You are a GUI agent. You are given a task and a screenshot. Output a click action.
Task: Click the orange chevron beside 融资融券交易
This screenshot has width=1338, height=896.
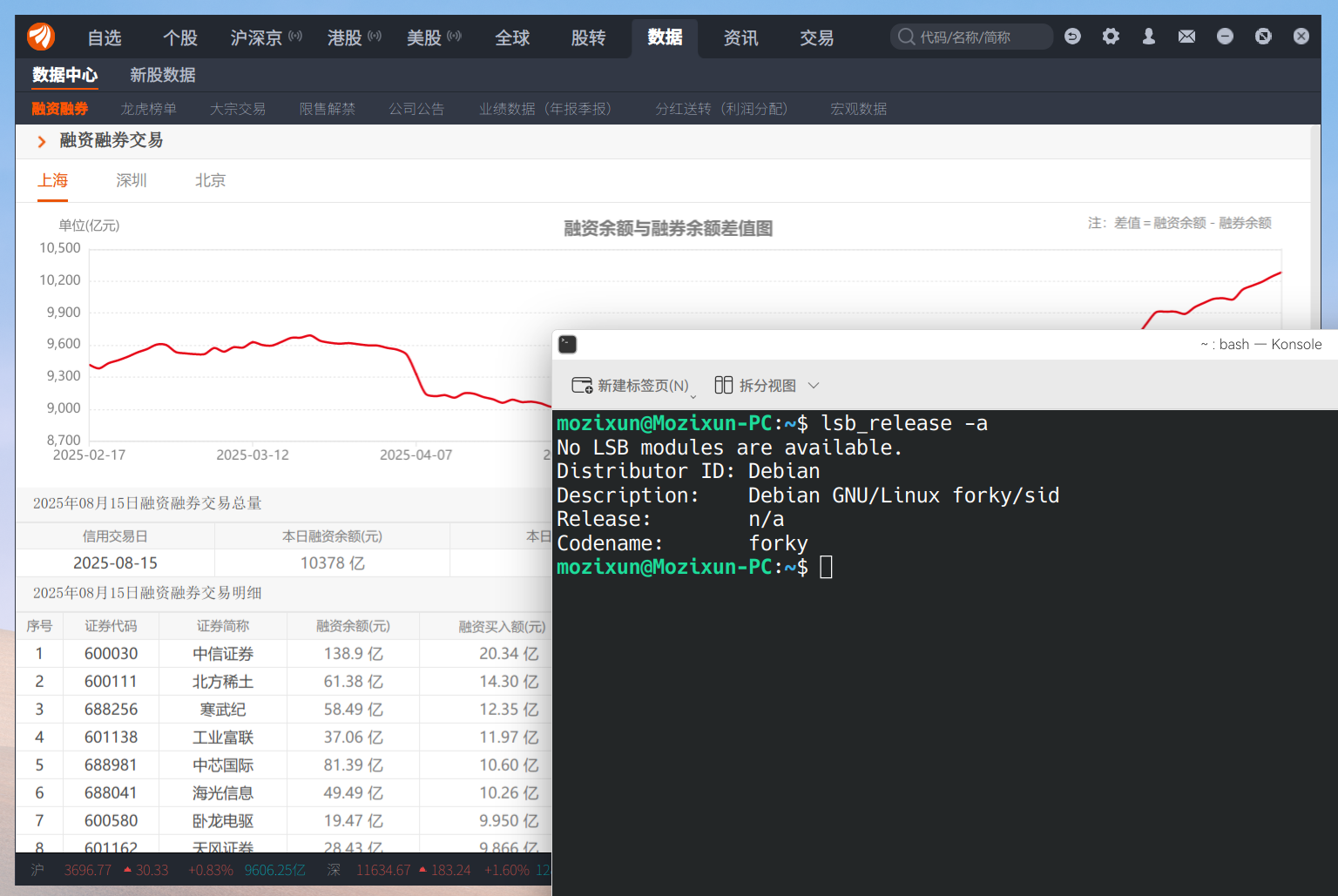click(41, 141)
